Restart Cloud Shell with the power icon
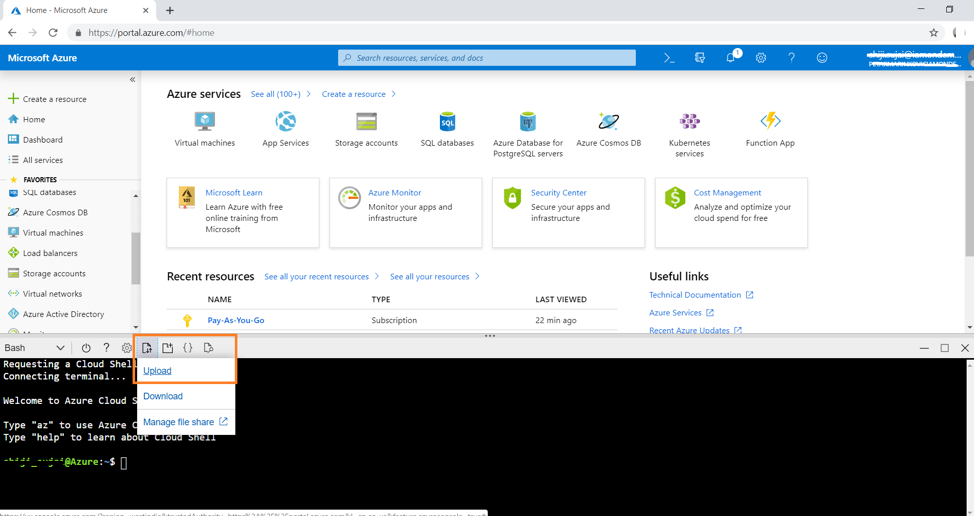The width and height of the screenshot is (974, 516). [86, 348]
